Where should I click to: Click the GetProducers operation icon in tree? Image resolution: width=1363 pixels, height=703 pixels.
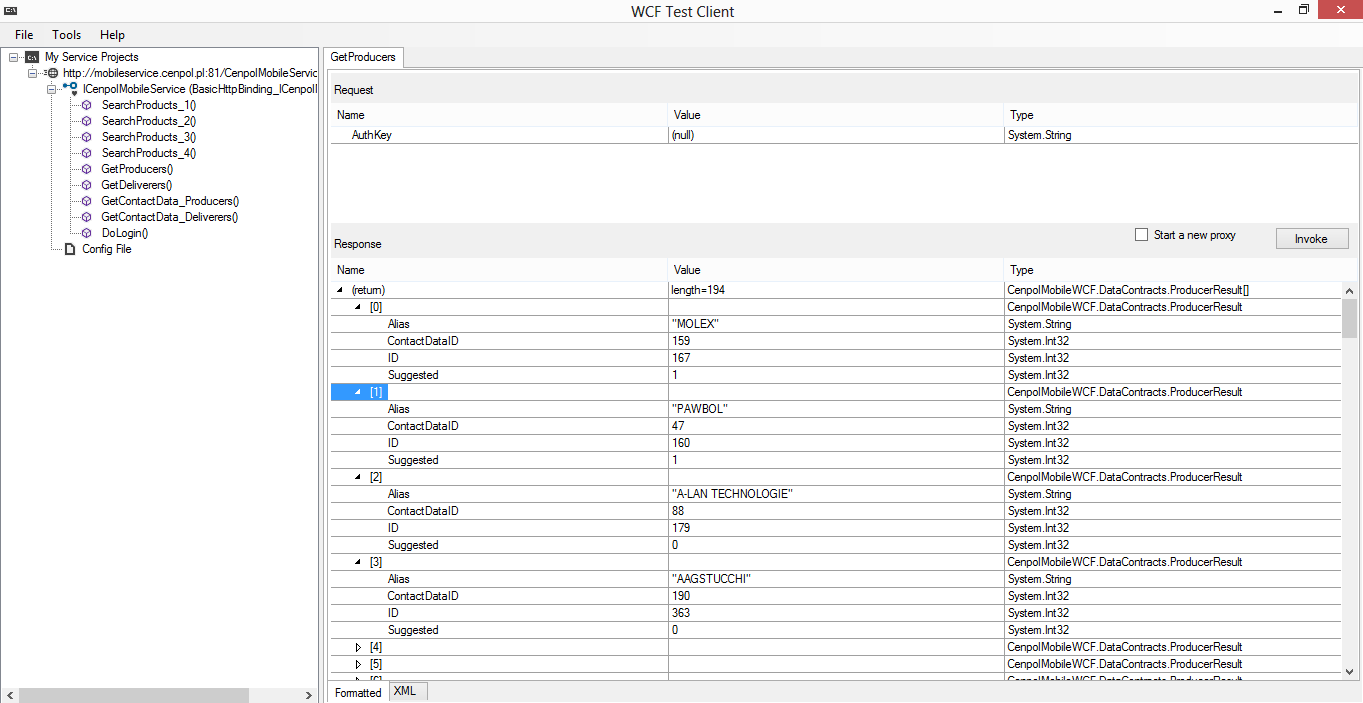tap(86, 169)
